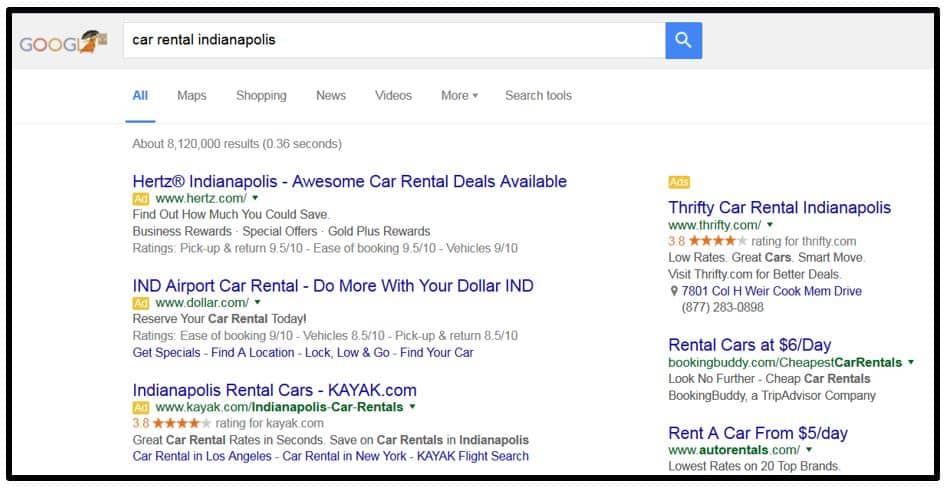This screenshot has width=948, height=488.
Task: Click the Find Your Car sitelink
Action: click(437, 353)
